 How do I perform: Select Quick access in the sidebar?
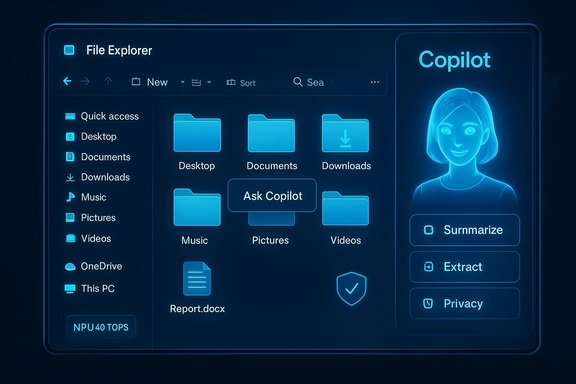pos(102,116)
